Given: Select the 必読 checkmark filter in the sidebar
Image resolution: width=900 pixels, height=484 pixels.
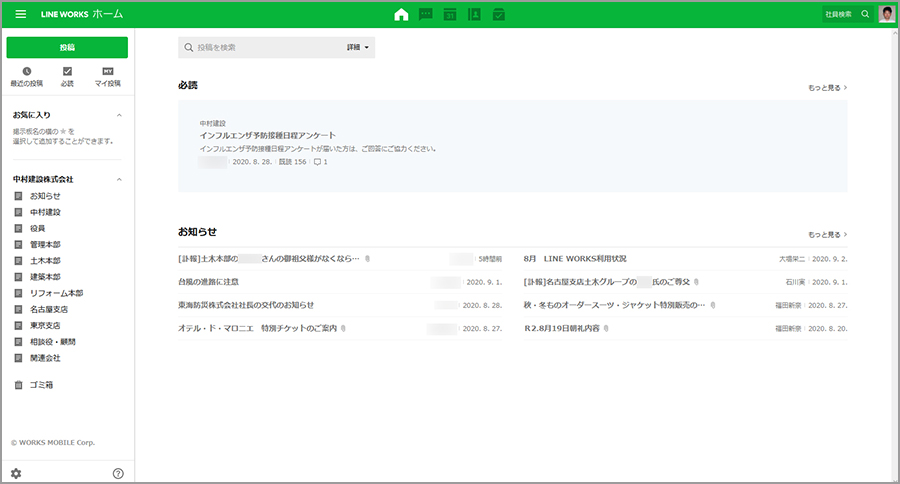Looking at the screenshot, I should [67, 77].
